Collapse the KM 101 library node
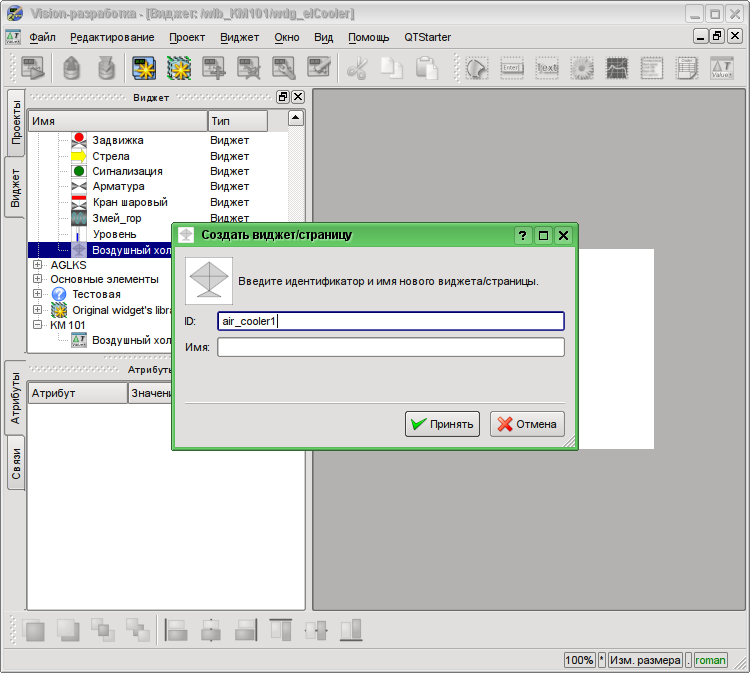This screenshot has width=750, height=673. pyautogui.click(x=38, y=325)
